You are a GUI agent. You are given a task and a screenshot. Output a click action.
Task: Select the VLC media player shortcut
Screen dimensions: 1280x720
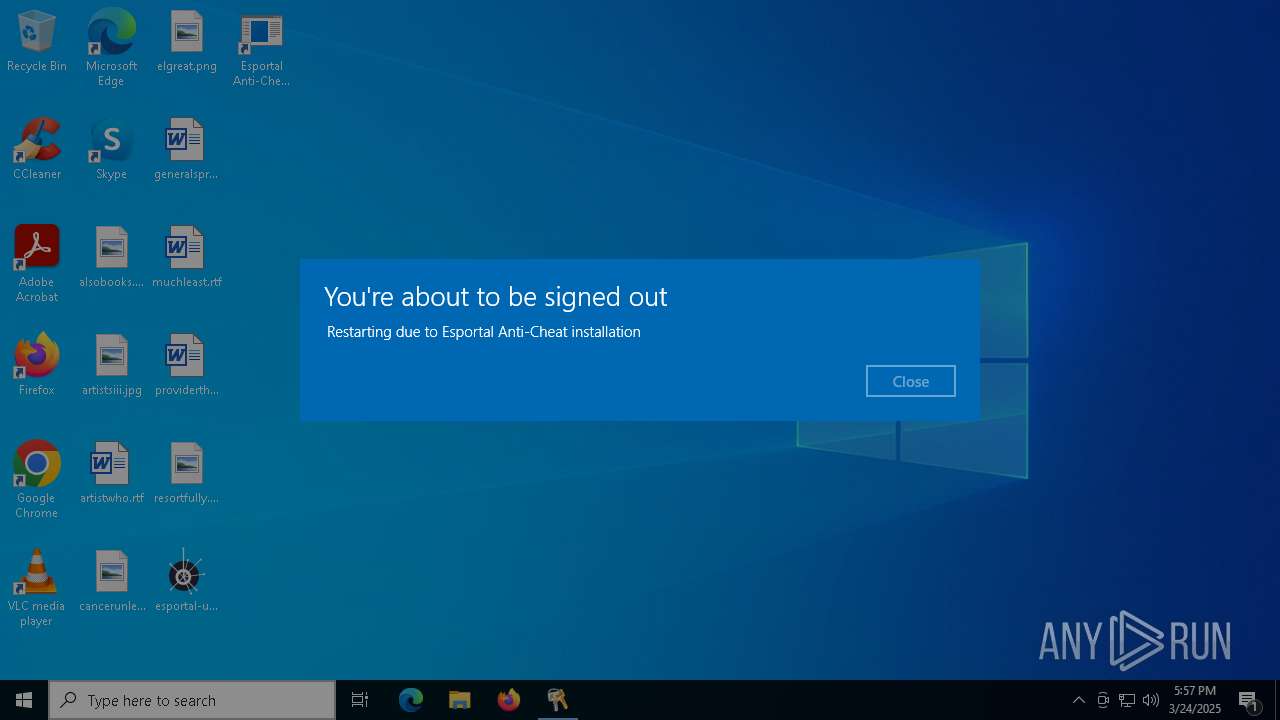coord(37,588)
